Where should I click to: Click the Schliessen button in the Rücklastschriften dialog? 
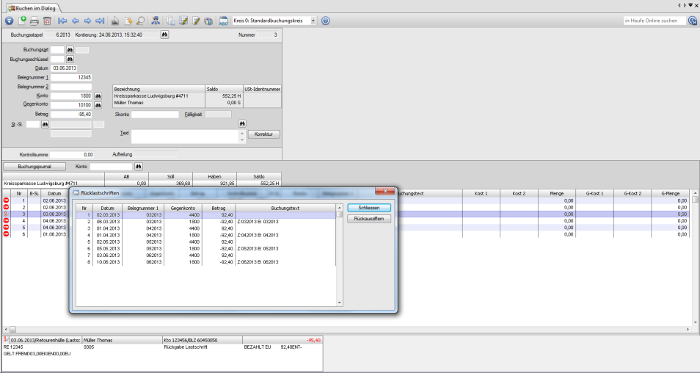point(369,208)
